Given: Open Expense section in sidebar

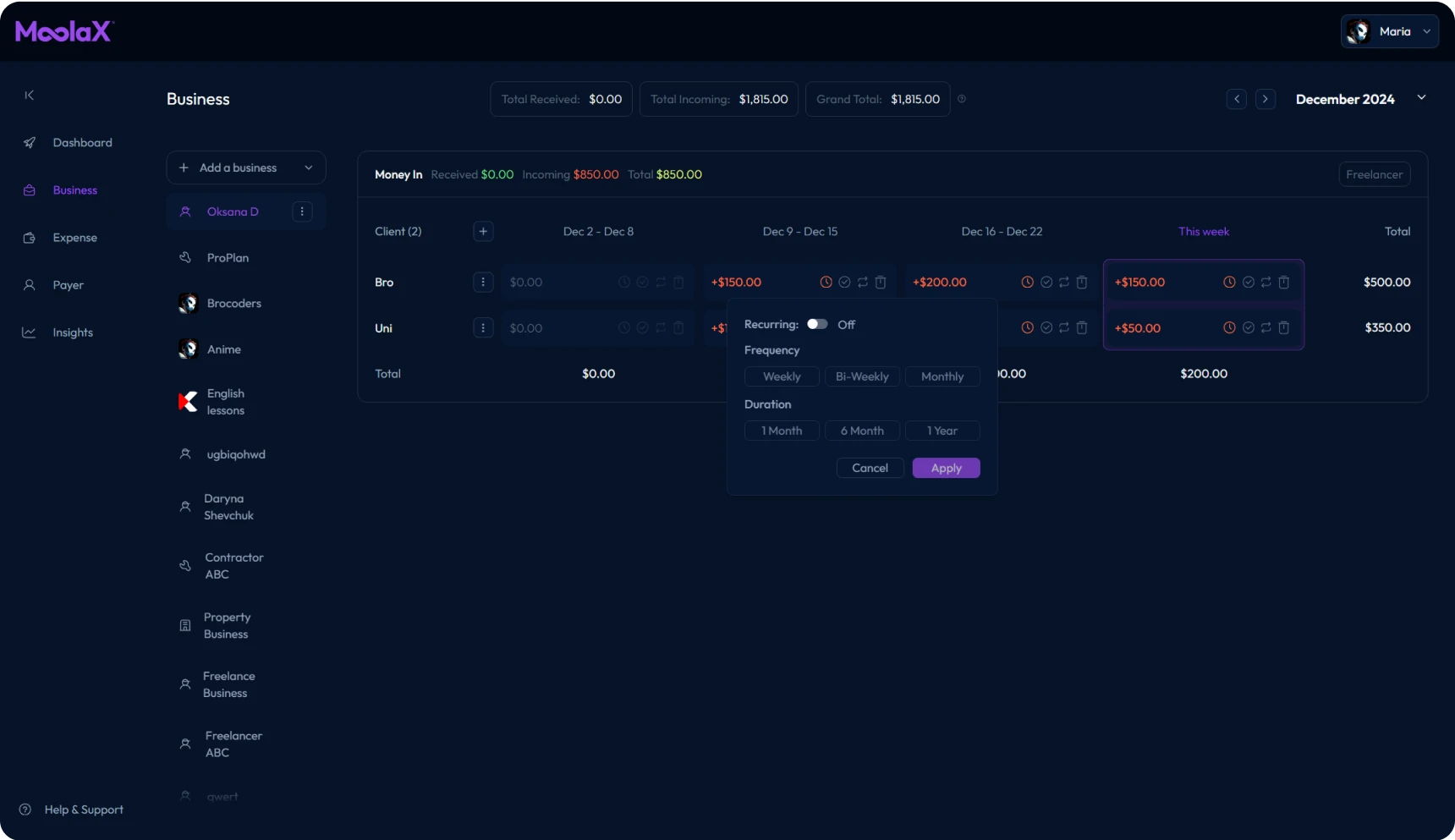Looking at the screenshot, I should click(74, 238).
